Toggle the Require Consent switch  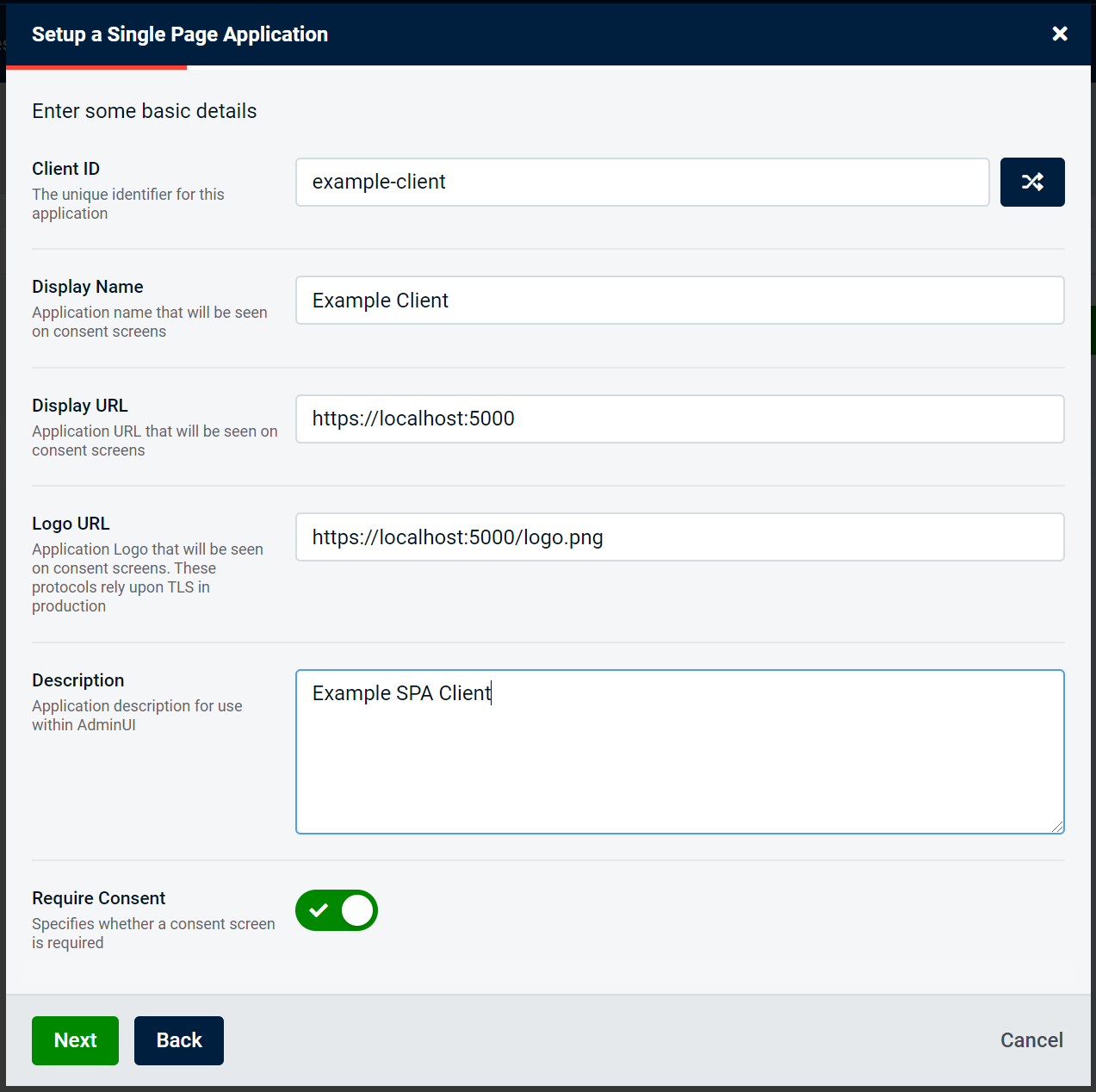click(337, 910)
